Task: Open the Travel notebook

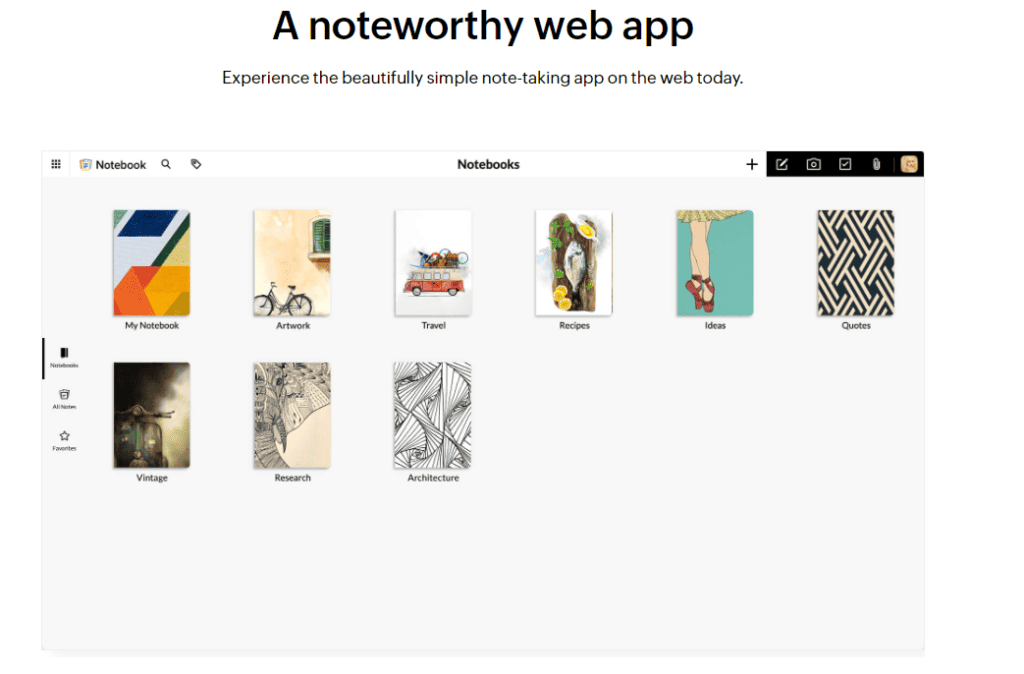Action: pyautogui.click(x=432, y=263)
